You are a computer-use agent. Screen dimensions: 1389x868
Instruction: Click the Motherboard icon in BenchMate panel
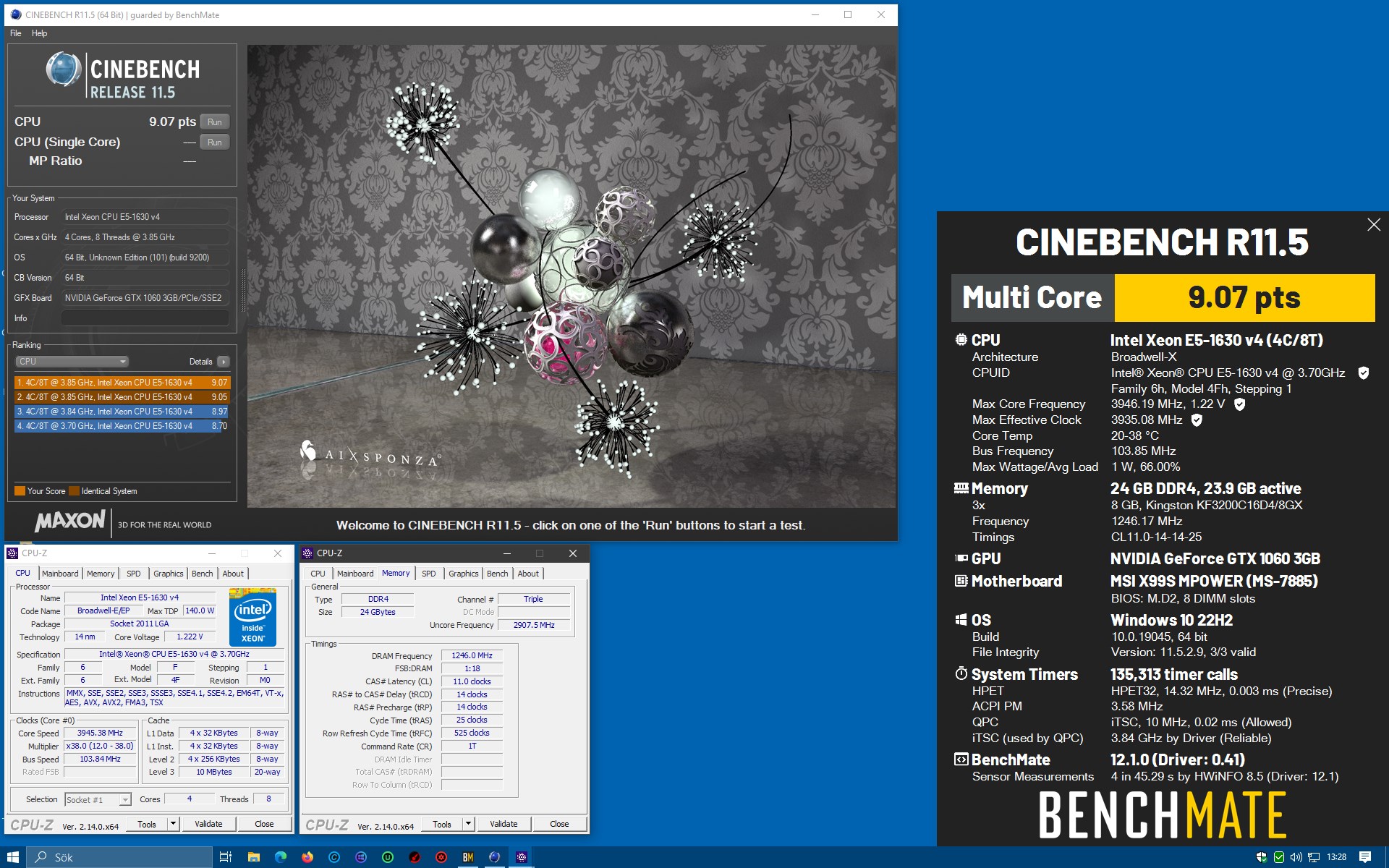pyautogui.click(x=961, y=580)
